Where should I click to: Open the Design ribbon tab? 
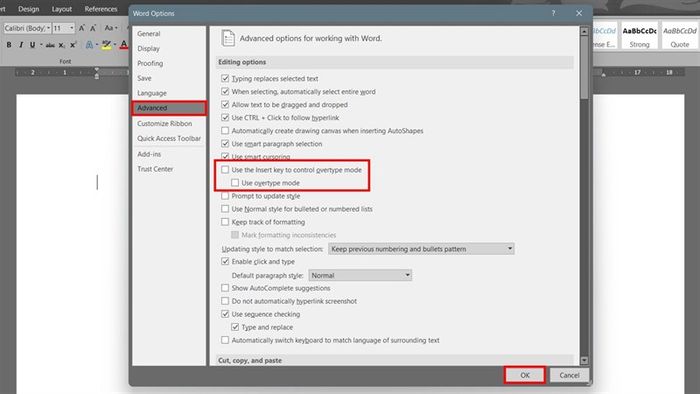pyautogui.click(x=29, y=9)
